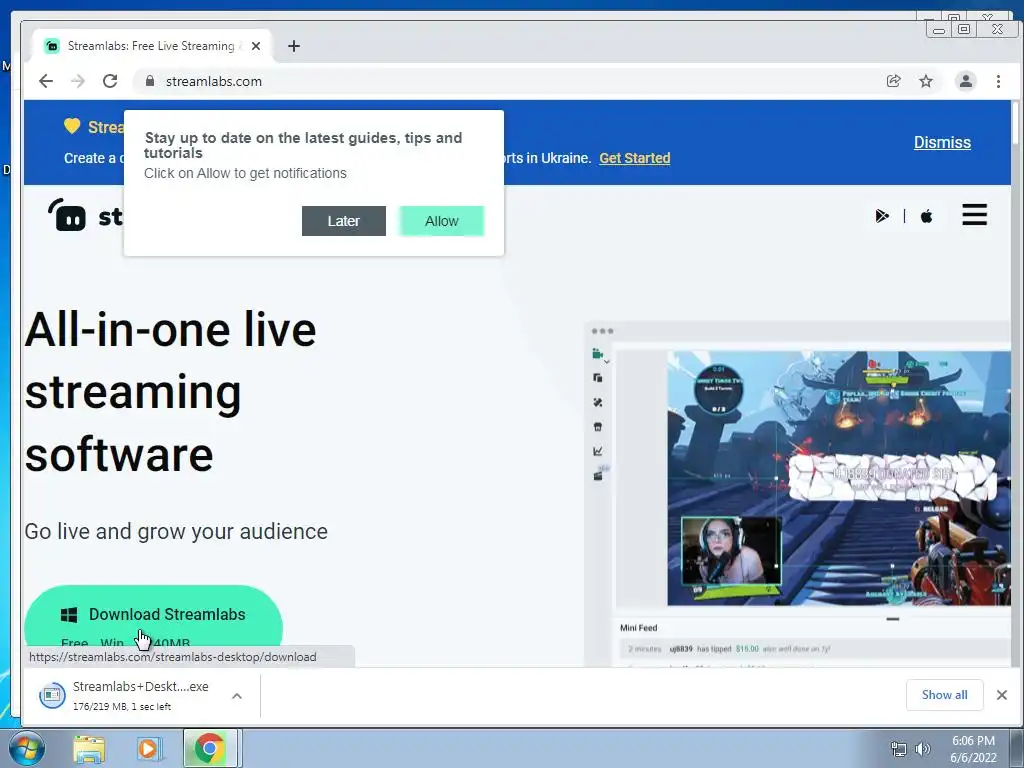The image size is (1024, 768).
Task: Click Show all downloads
Action: (x=944, y=695)
